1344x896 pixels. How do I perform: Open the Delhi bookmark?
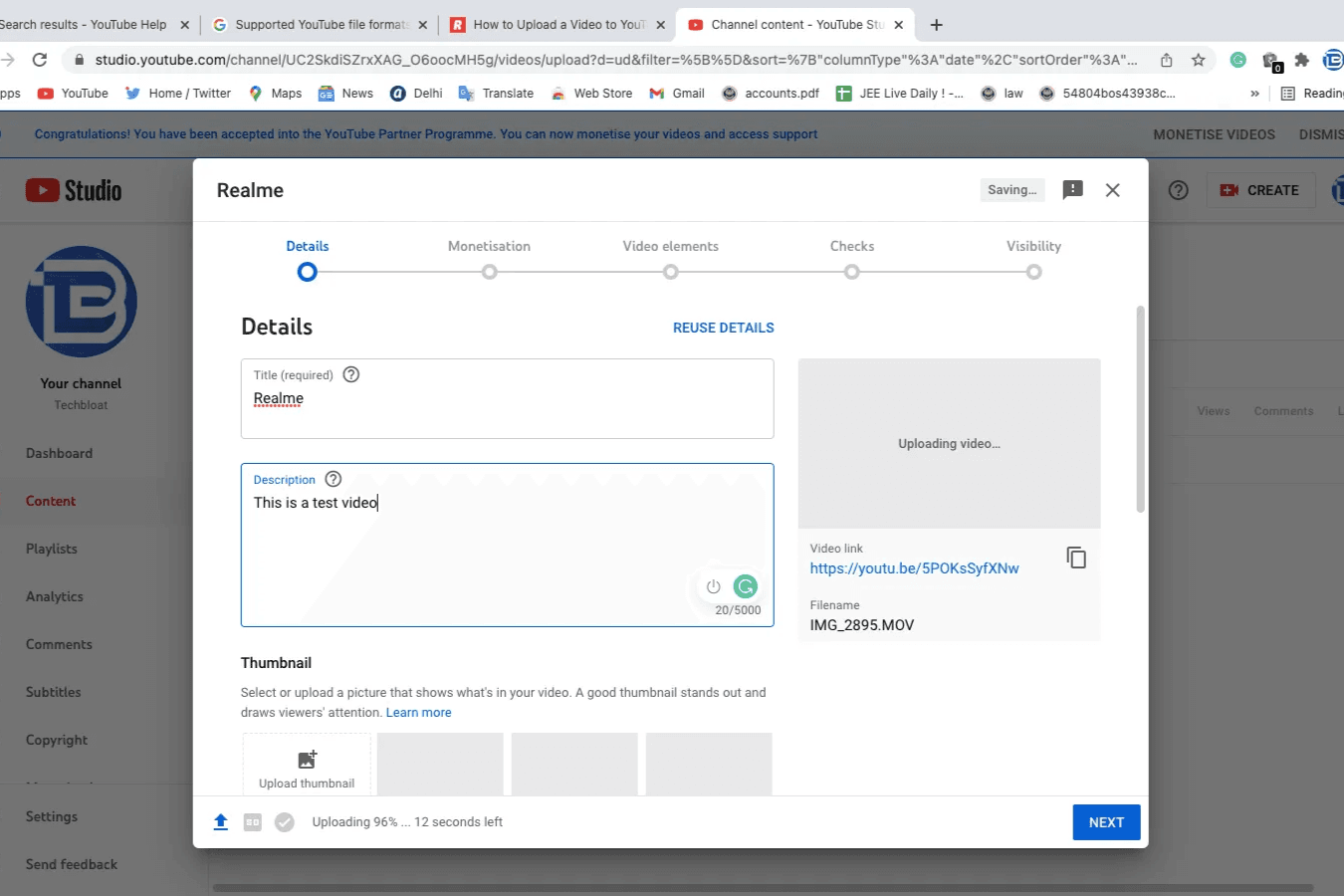[416, 94]
